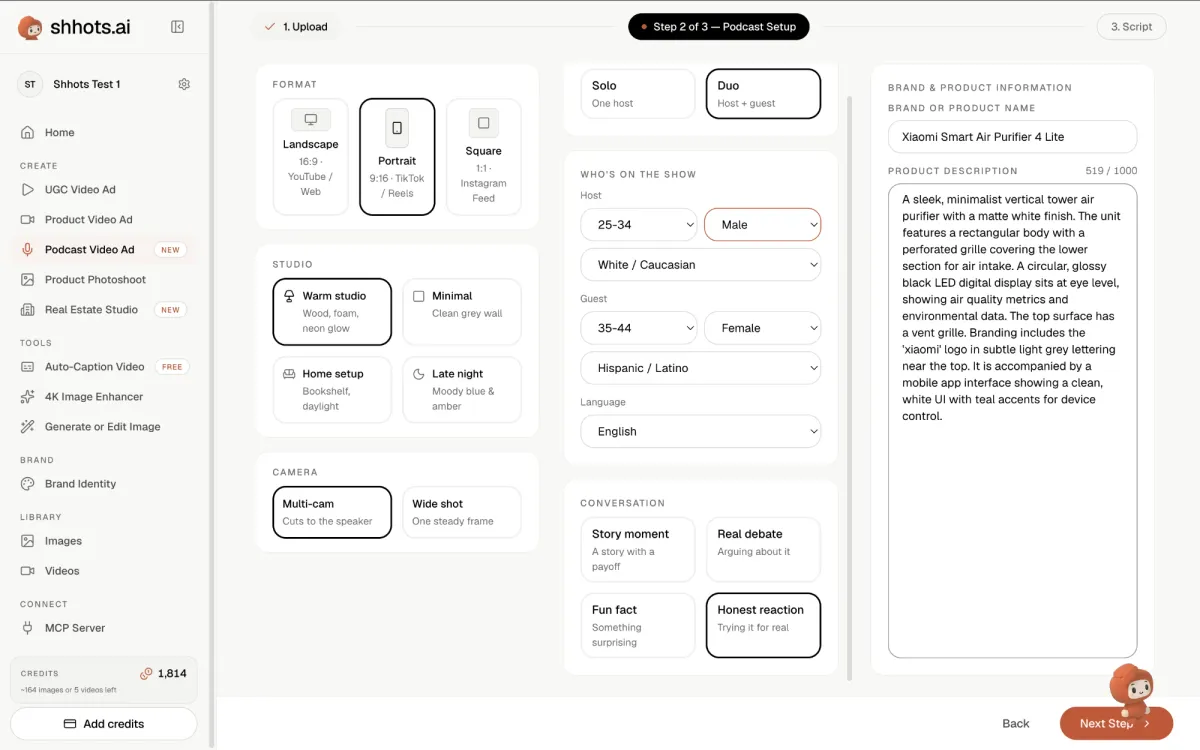This screenshot has width=1200, height=750.
Task: Click the Brand Identity palette icon
Action: (x=28, y=483)
